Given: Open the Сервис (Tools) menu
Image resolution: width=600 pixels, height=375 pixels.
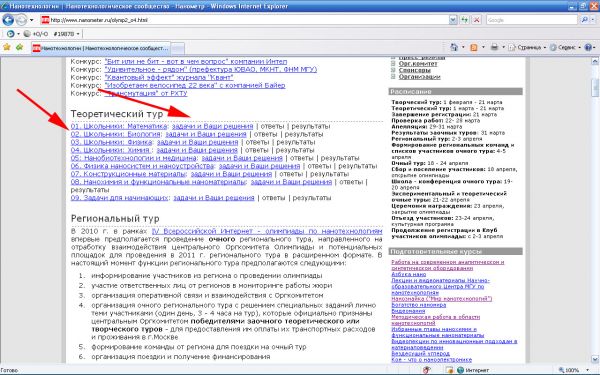Looking at the screenshot, I should 566,47.
